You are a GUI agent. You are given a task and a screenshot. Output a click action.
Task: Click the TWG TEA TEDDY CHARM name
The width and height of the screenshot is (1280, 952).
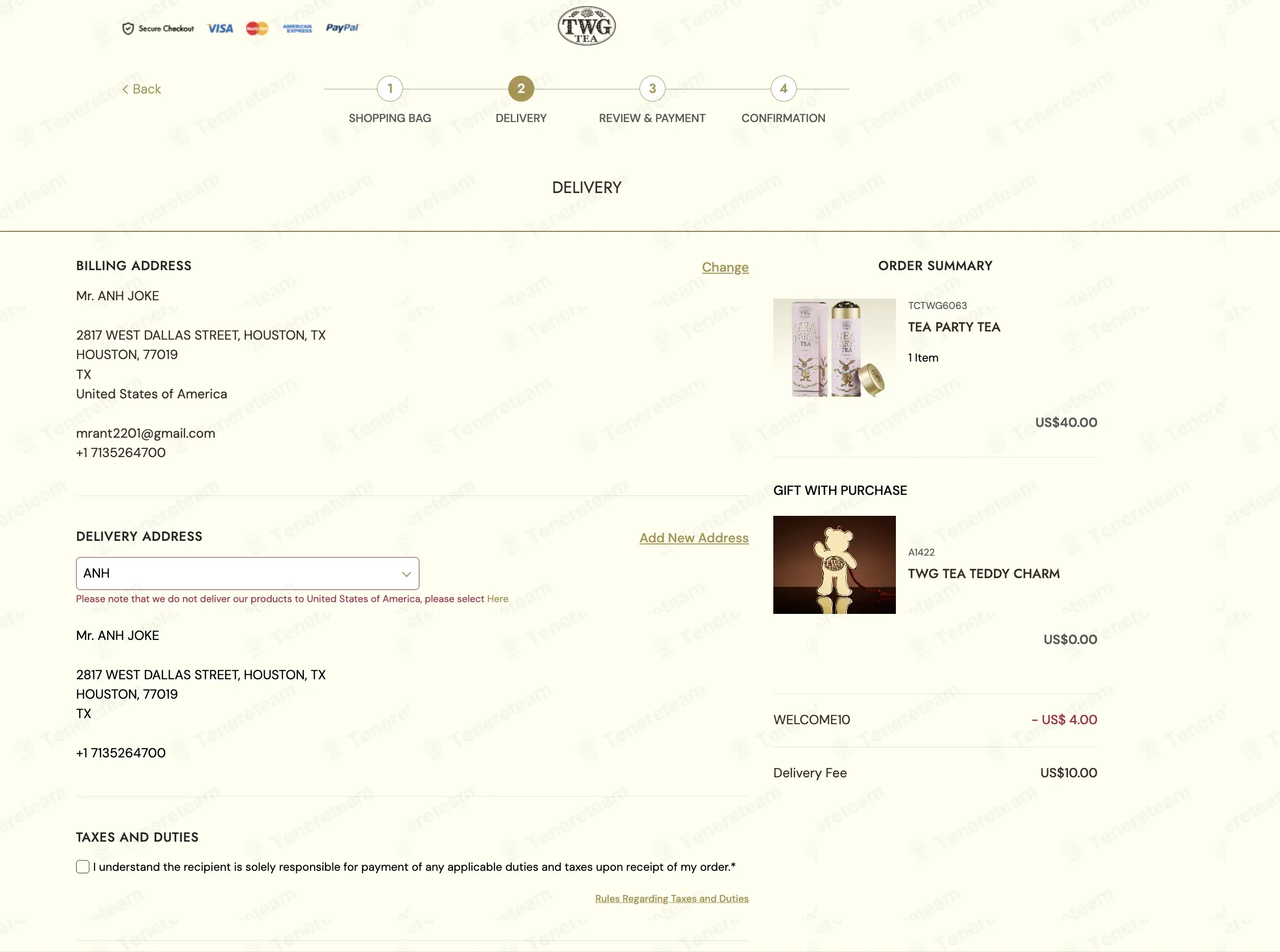tap(984, 574)
